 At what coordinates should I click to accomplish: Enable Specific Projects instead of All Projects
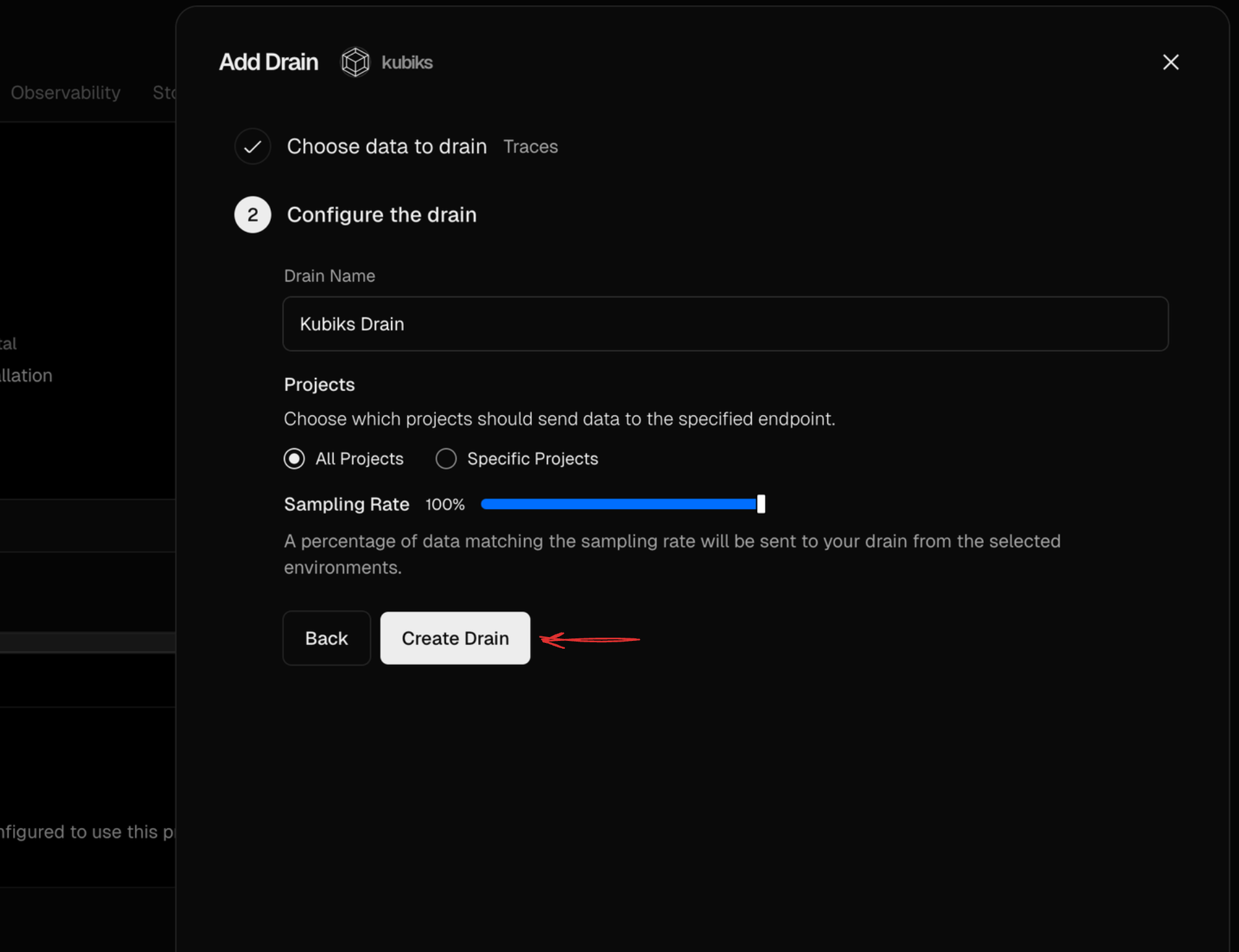(x=445, y=458)
